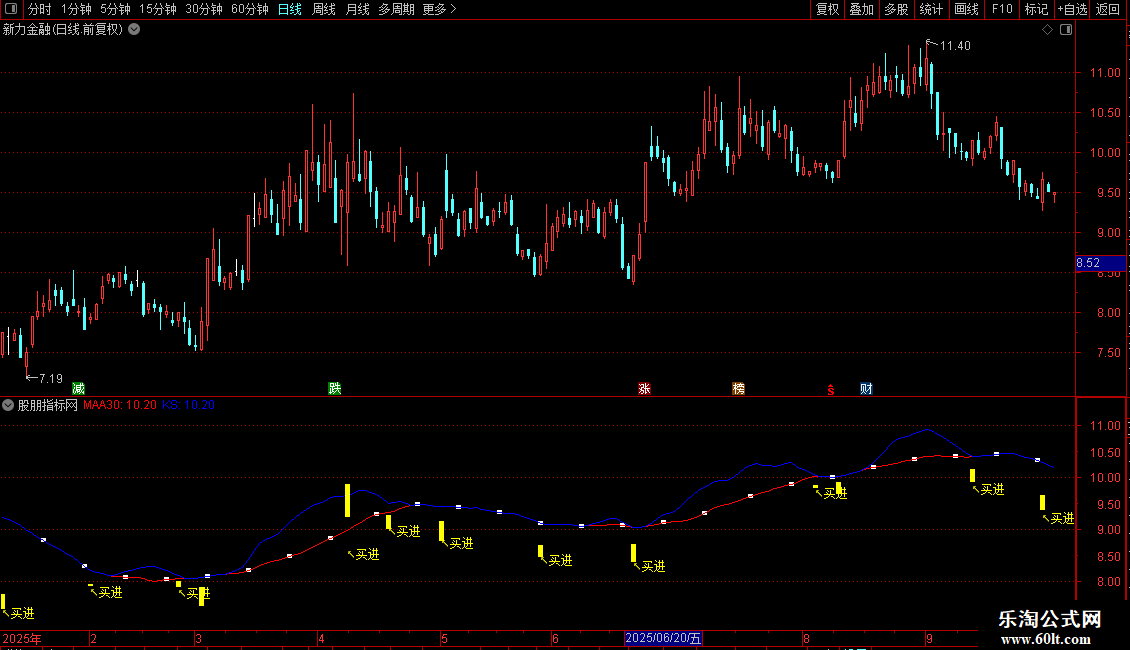The height and width of the screenshot is (650, 1130).
Task: Click the 榜 event marker
Action: tap(739, 388)
